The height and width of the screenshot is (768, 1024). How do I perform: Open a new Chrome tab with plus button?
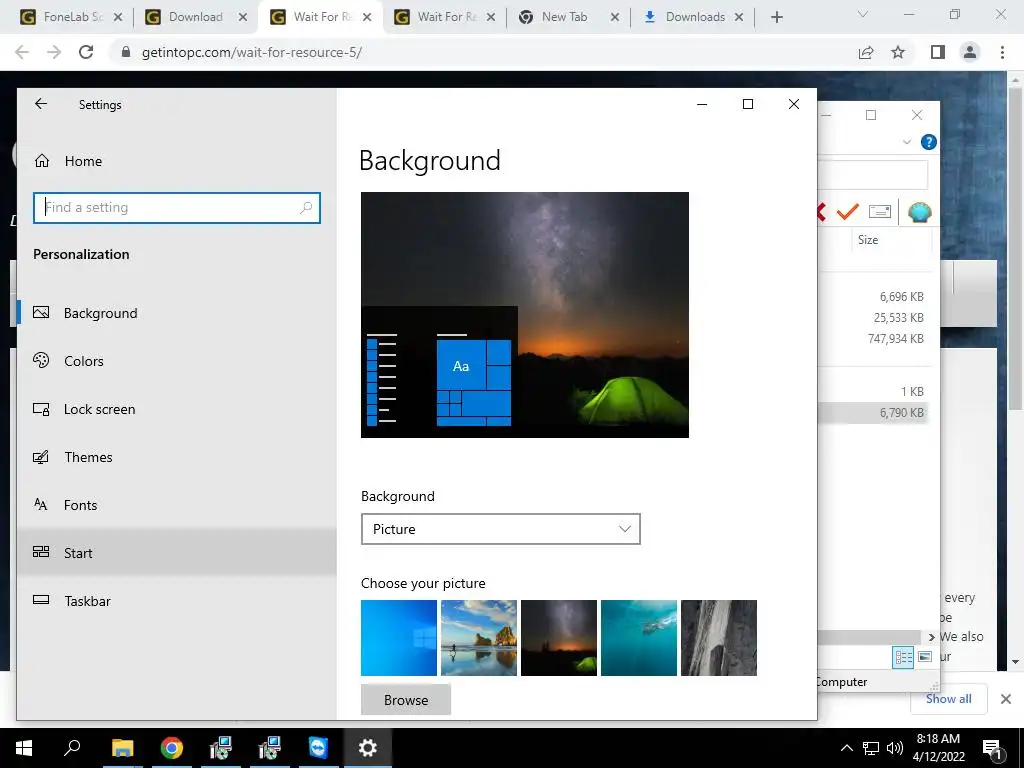776,17
